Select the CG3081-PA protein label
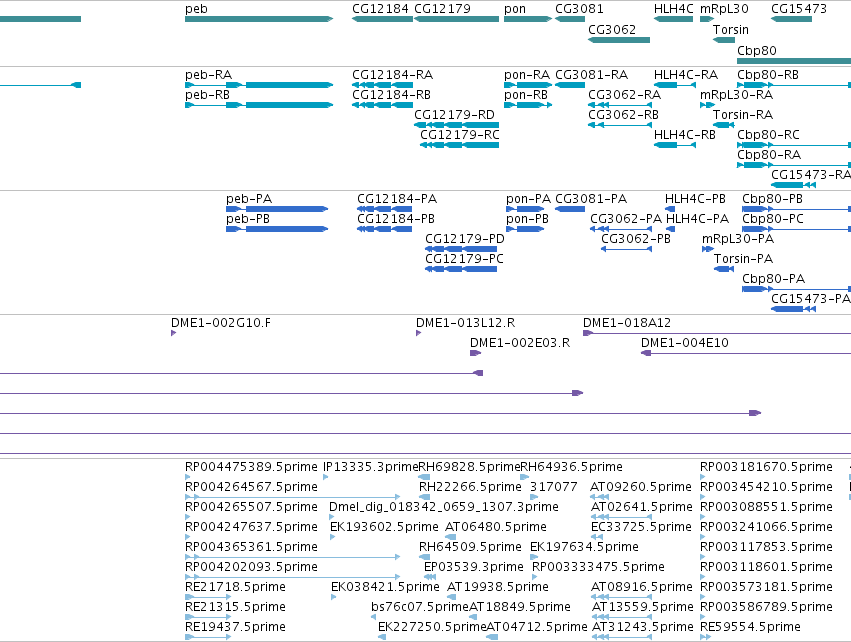851x642 pixels. point(591,199)
